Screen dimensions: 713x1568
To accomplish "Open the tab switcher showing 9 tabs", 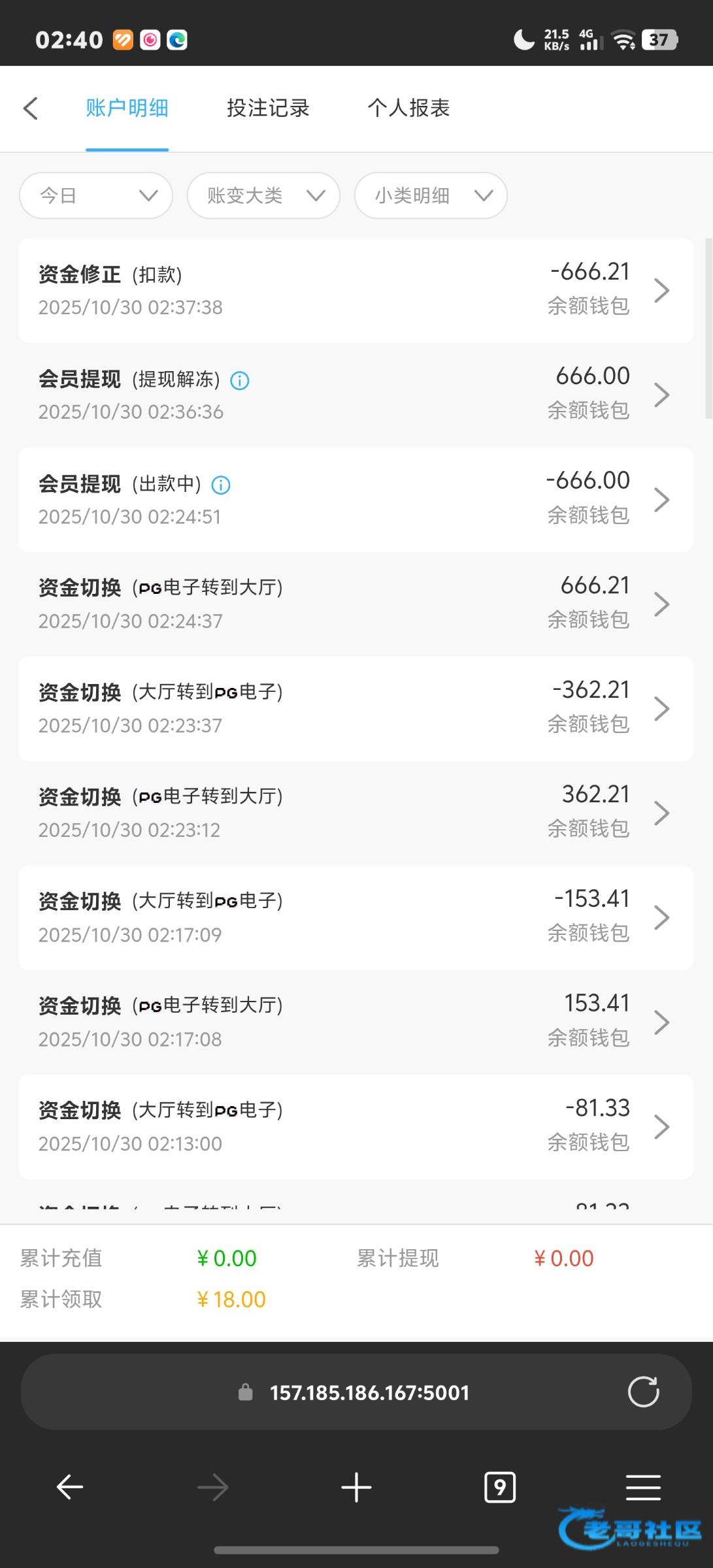I will [x=500, y=1488].
